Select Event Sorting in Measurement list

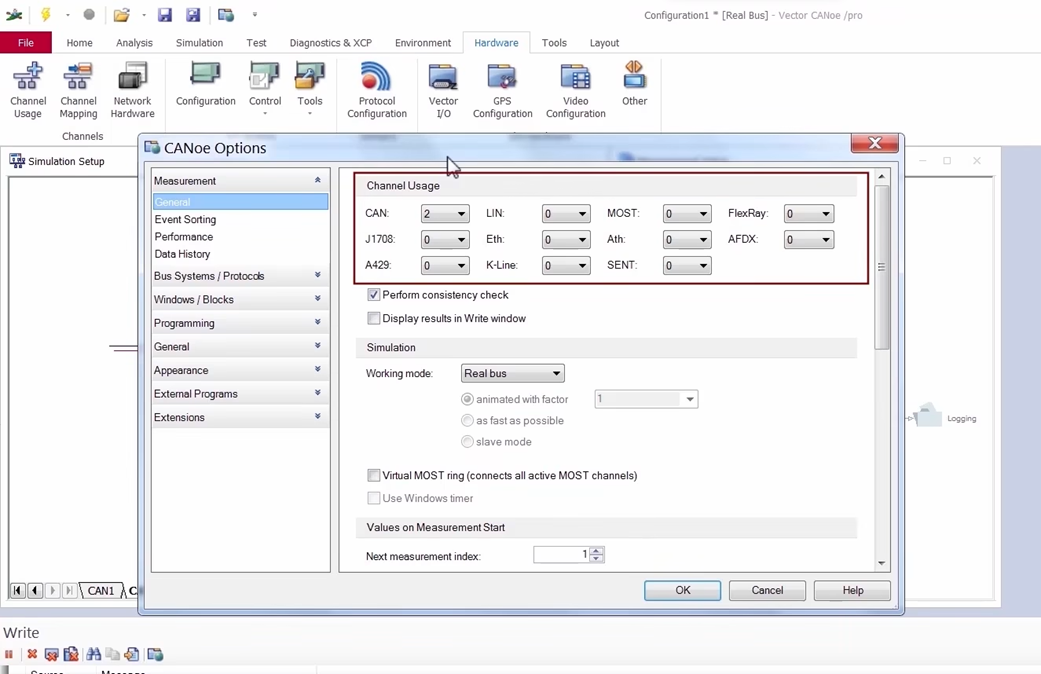point(185,219)
